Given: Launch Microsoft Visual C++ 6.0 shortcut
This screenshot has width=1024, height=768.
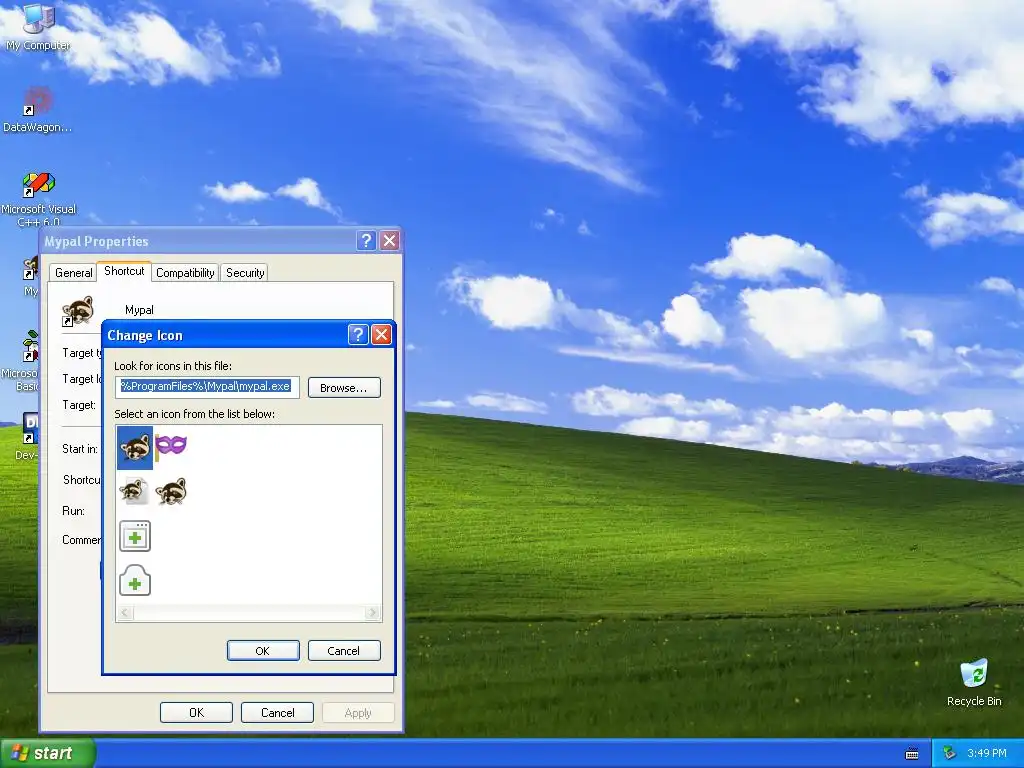Looking at the screenshot, I should 39,199.
